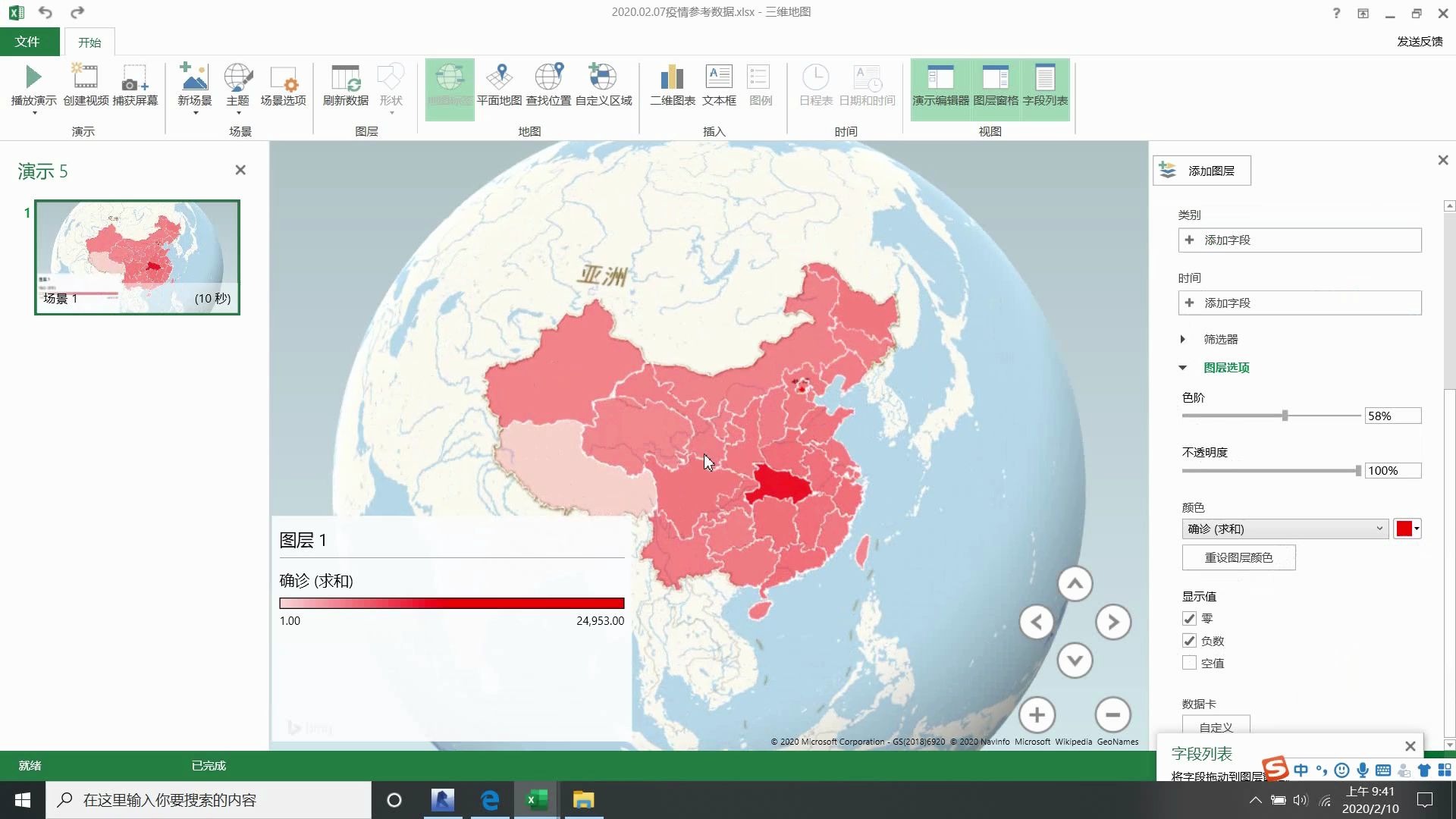This screenshot has height=819, width=1456.
Task: Switch to the 文件 (File) tab
Action: [x=28, y=42]
